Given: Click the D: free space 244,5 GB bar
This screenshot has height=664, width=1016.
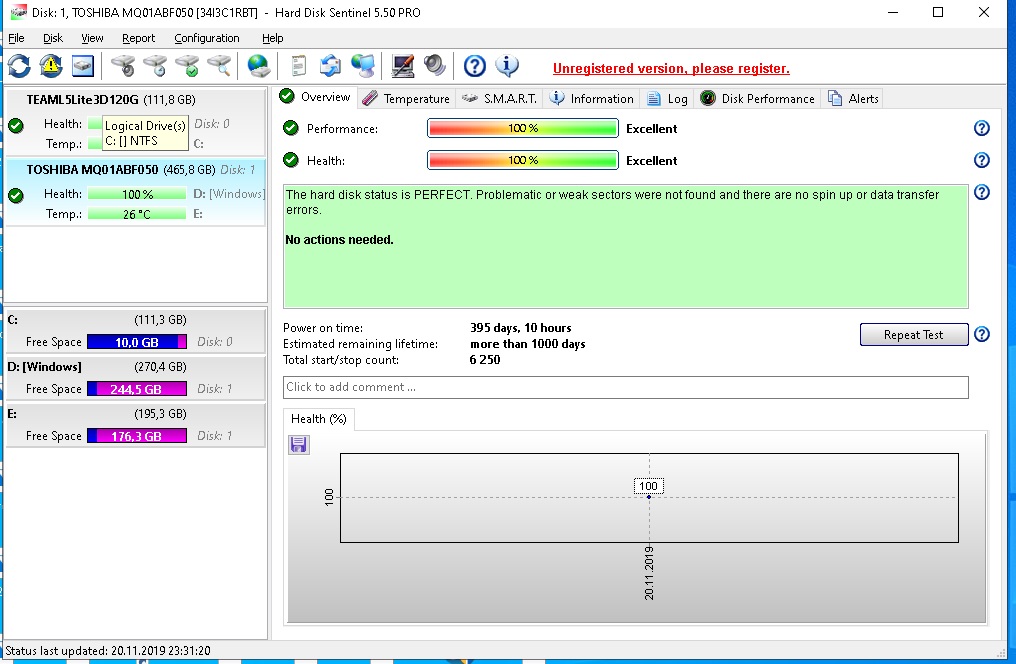Looking at the screenshot, I should point(137,389).
